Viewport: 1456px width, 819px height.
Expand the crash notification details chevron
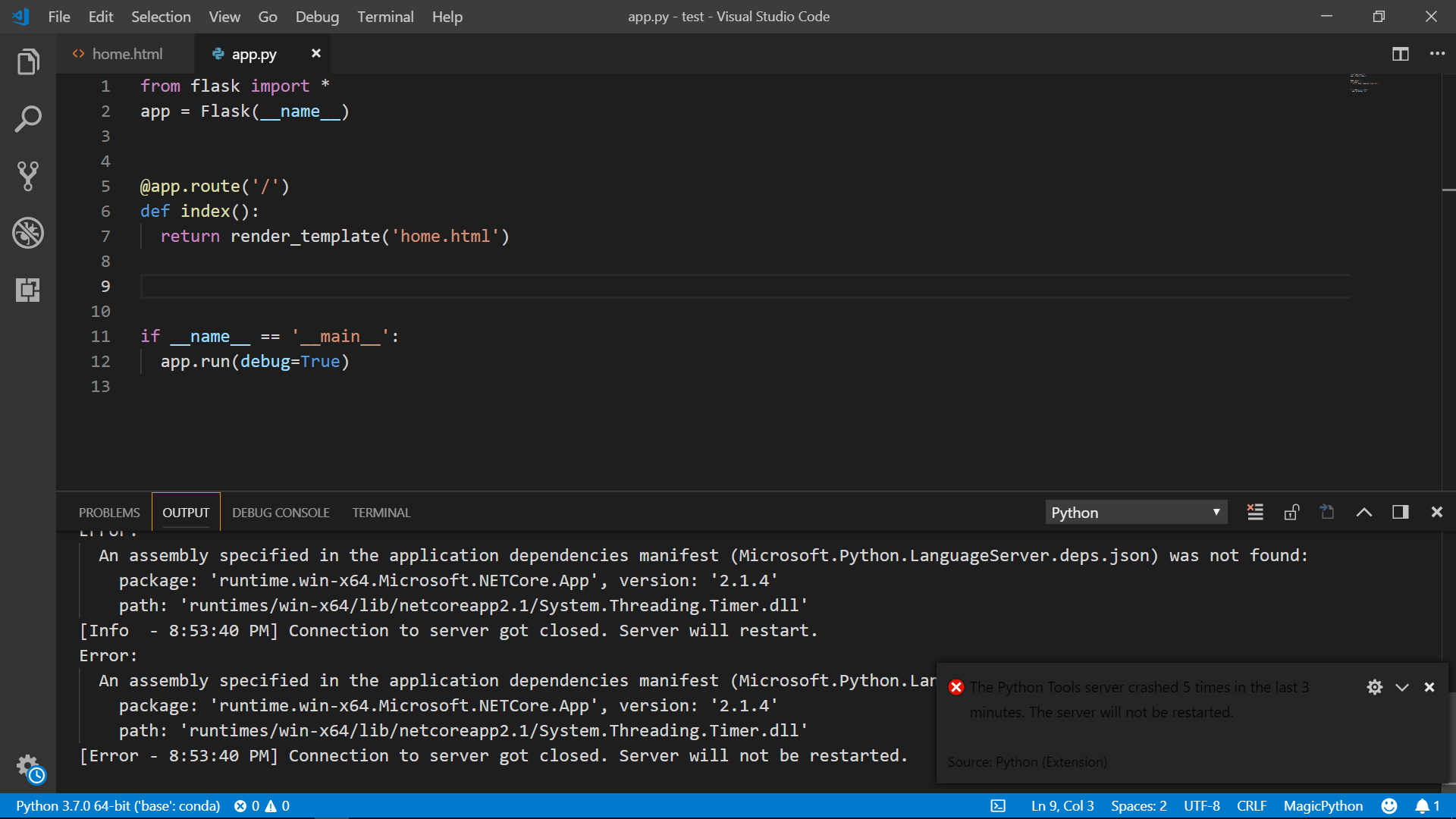tap(1401, 687)
